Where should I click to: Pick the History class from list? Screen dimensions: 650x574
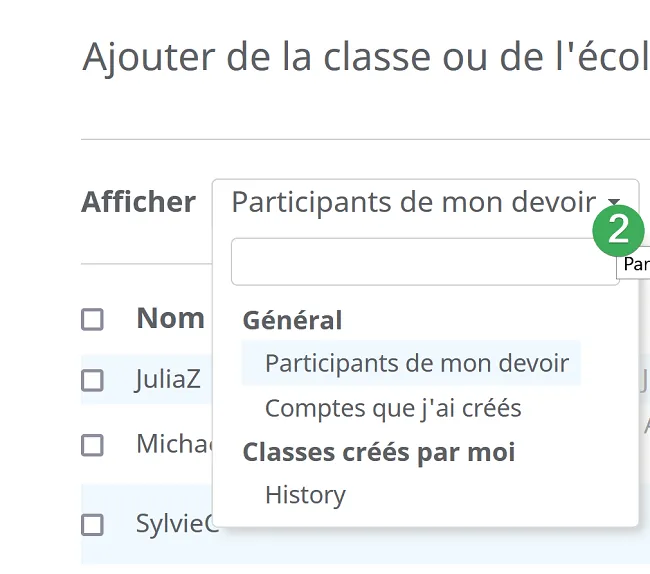[x=305, y=495]
